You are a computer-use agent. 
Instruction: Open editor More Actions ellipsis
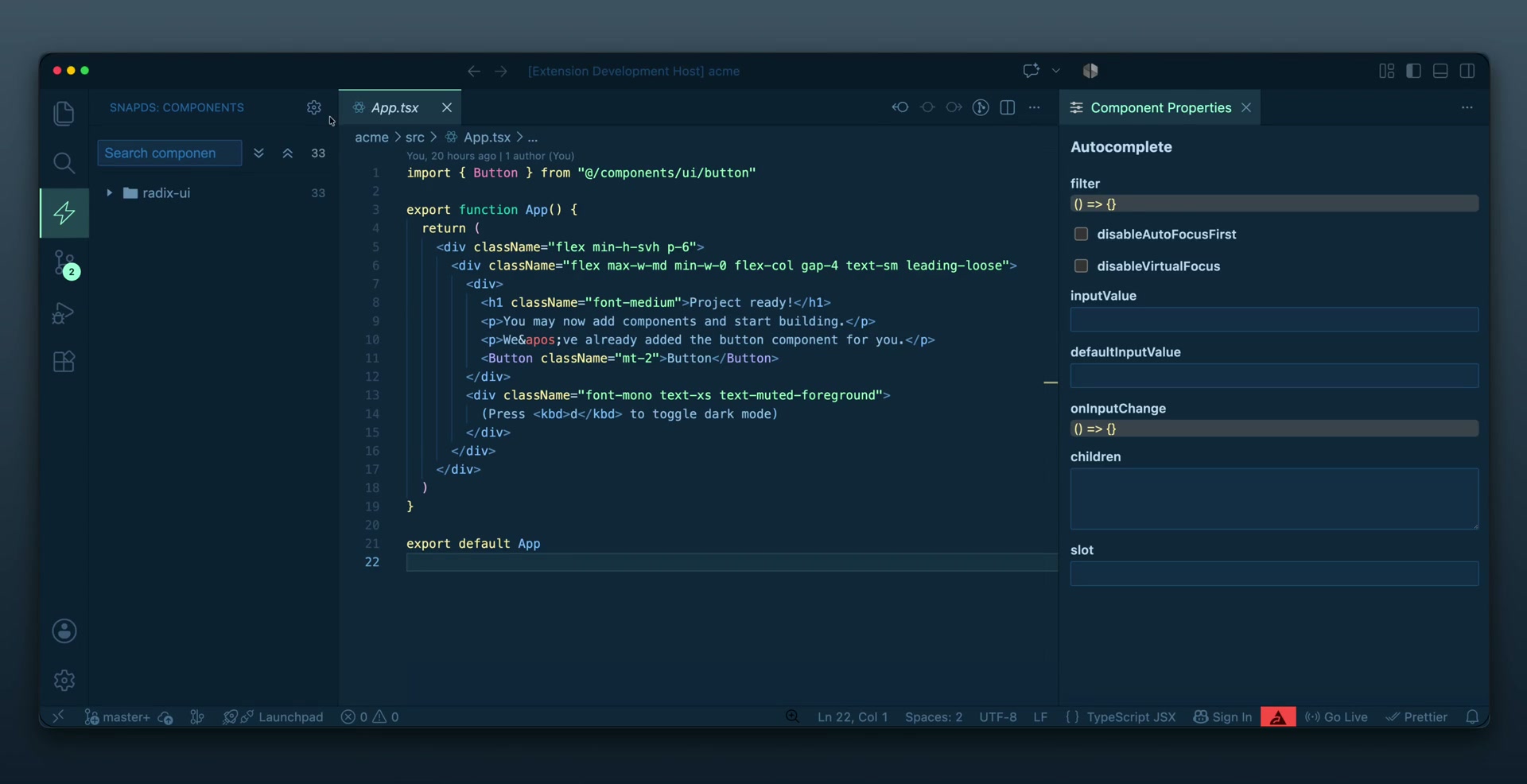tap(1034, 107)
